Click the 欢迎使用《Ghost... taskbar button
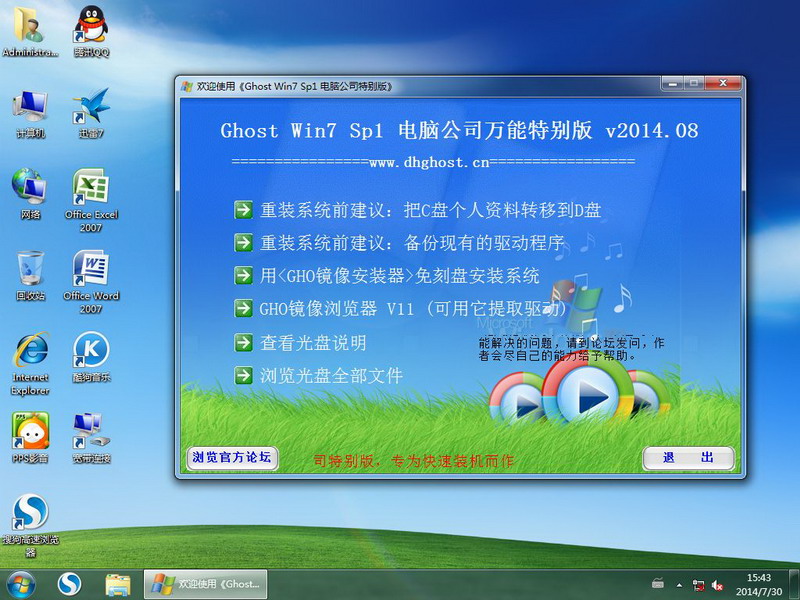Image resolution: width=800 pixels, height=600 pixels. [x=206, y=584]
